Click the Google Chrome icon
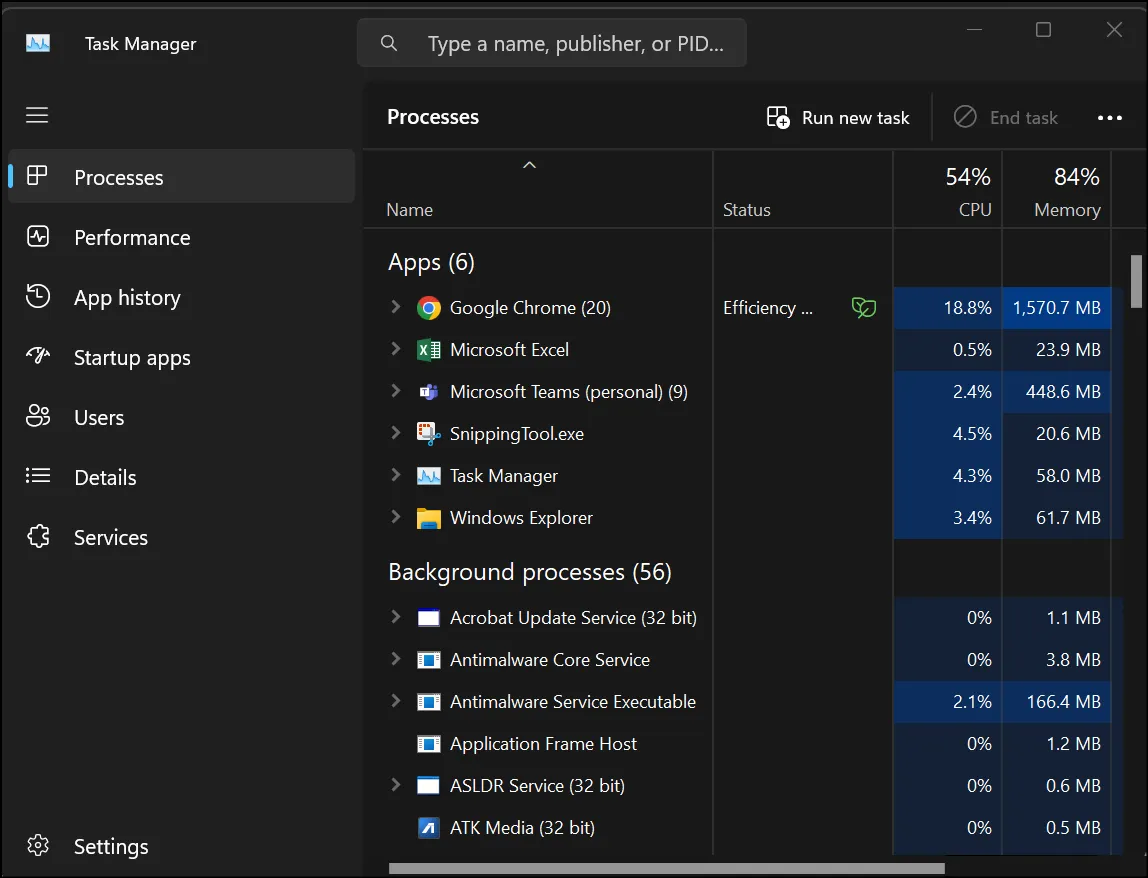Image resolution: width=1148 pixels, height=878 pixels. (x=429, y=308)
